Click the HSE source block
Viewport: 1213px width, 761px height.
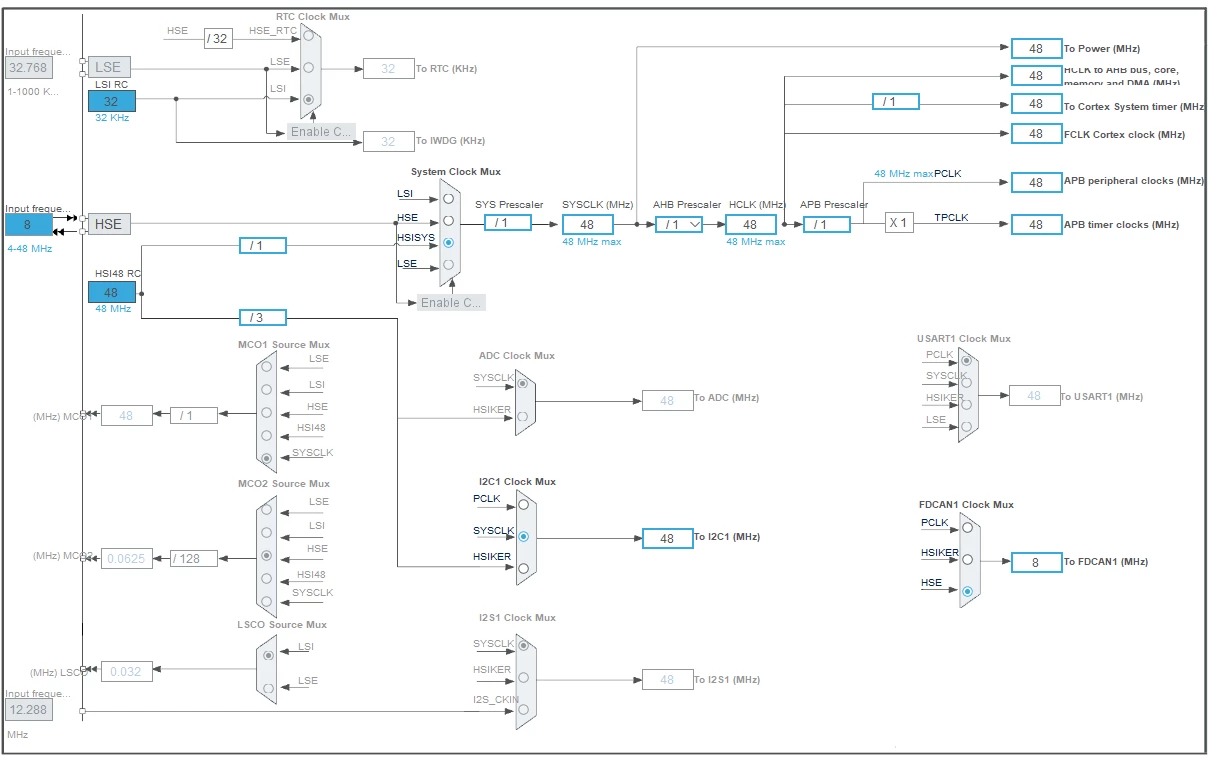tap(109, 224)
